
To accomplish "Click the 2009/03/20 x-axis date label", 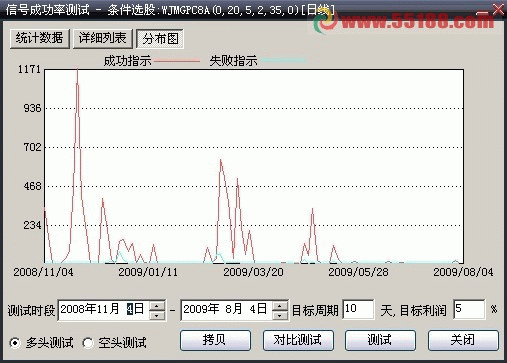I will coord(253,272).
